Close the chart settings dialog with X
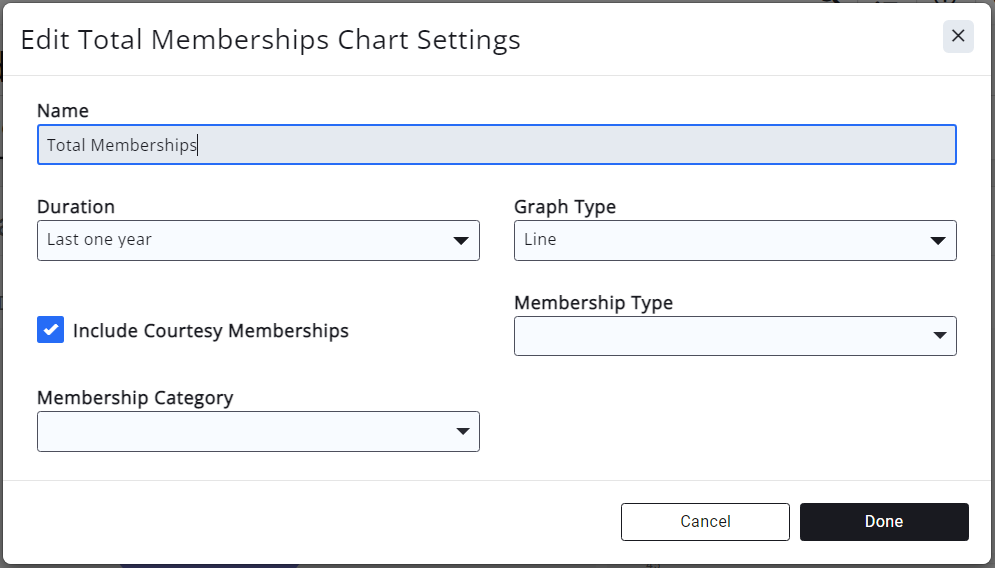This screenshot has height=568, width=995. (x=958, y=37)
